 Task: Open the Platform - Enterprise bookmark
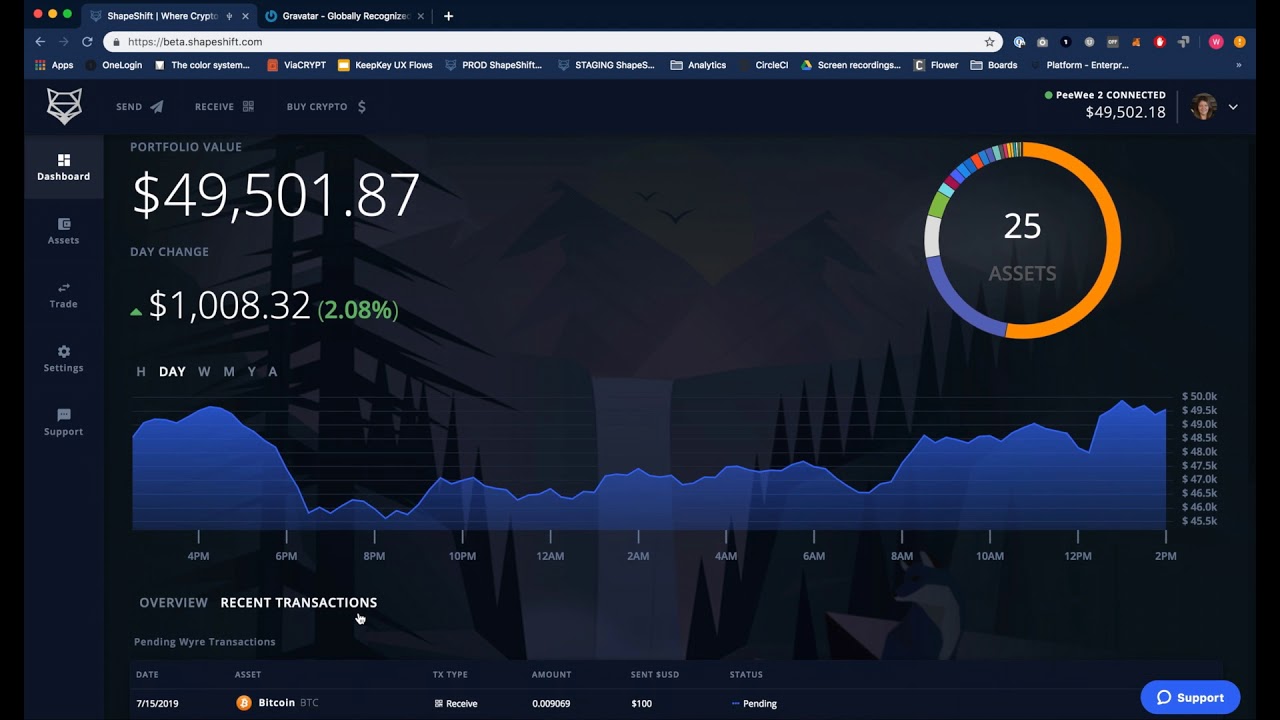click(x=1079, y=65)
